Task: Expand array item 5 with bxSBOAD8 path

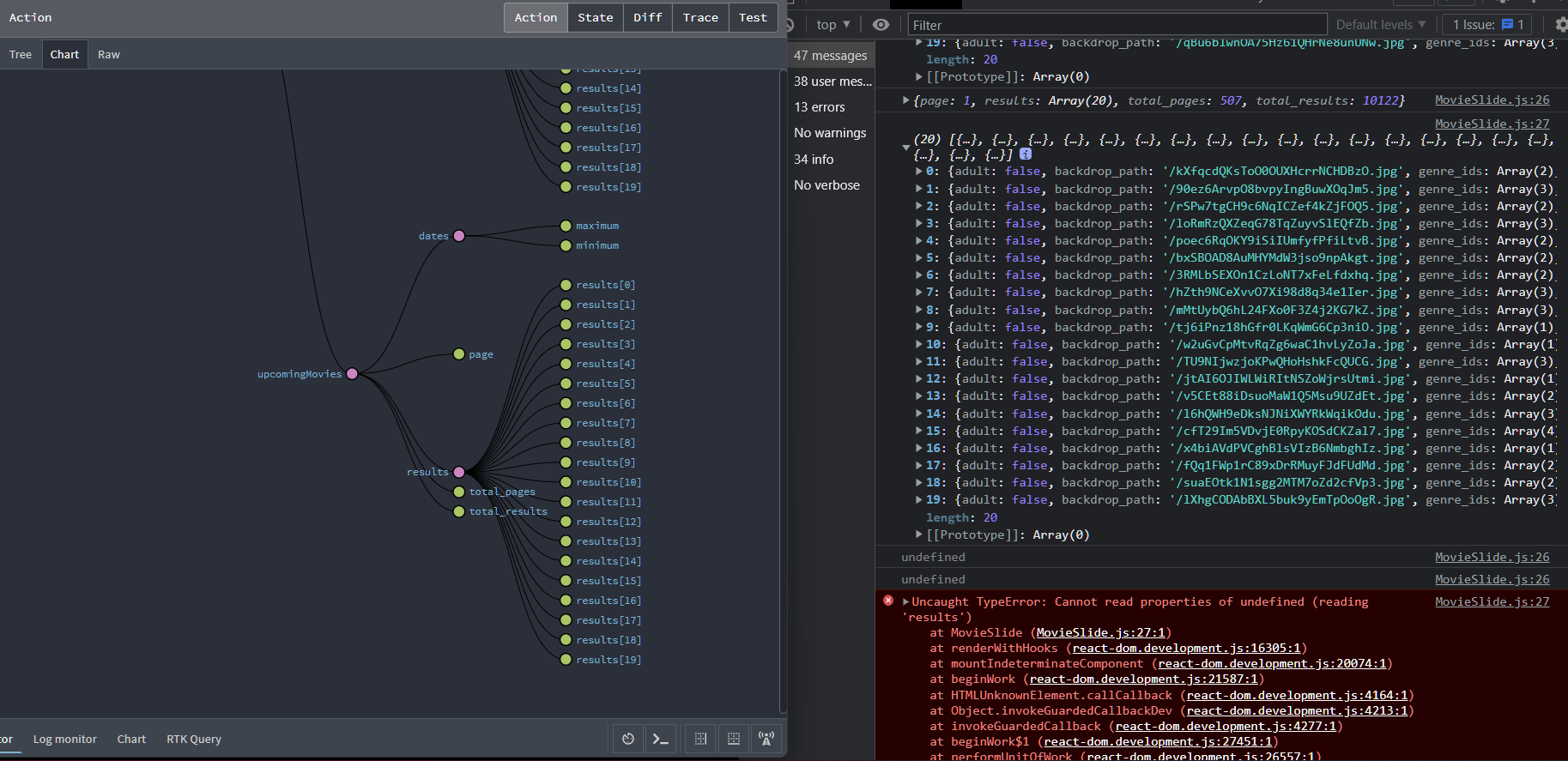Action: tap(919, 257)
